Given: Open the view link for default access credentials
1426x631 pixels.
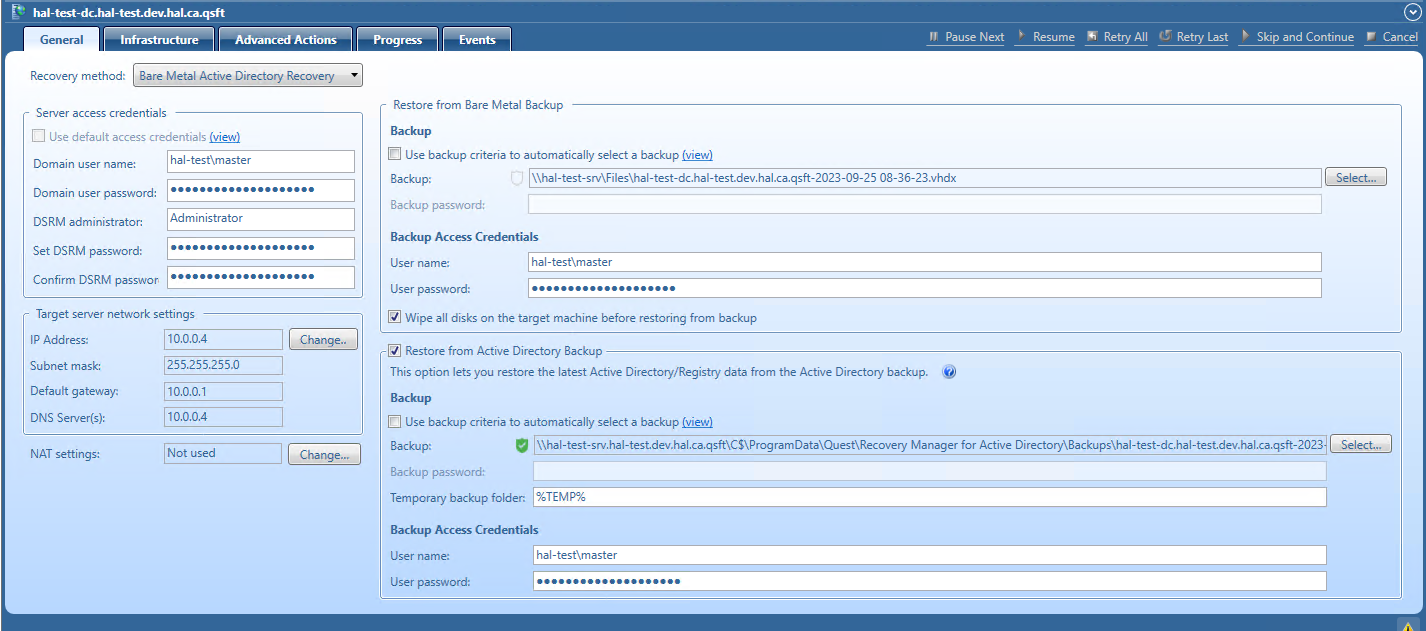Looking at the screenshot, I should (225, 136).
